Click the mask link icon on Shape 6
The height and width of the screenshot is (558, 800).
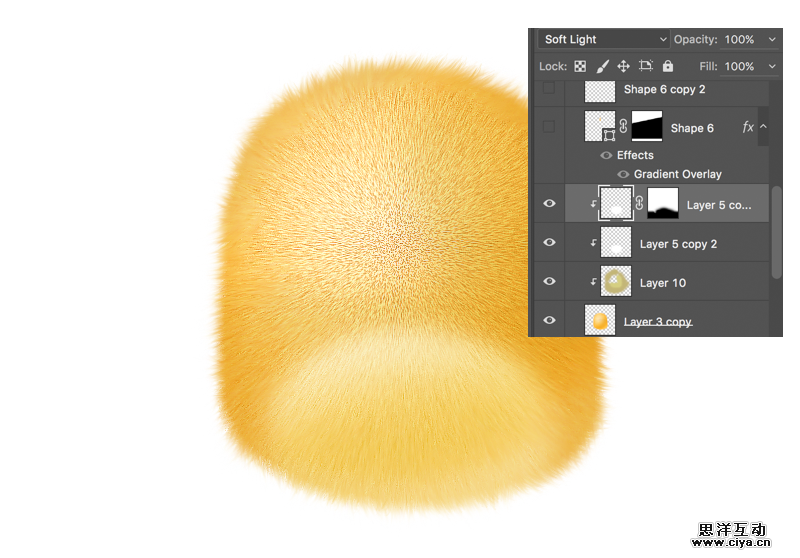[x=623, y=127]
